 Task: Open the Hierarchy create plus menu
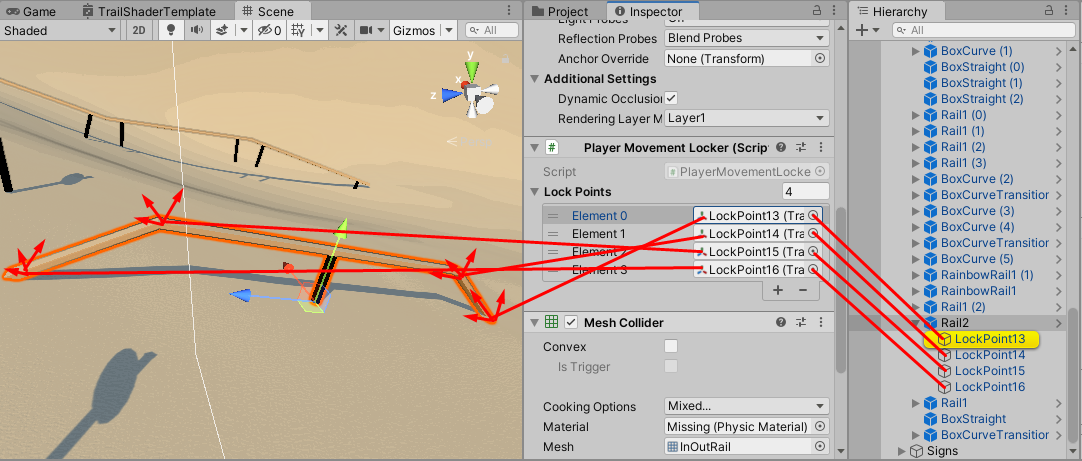(x=867, y=30)
